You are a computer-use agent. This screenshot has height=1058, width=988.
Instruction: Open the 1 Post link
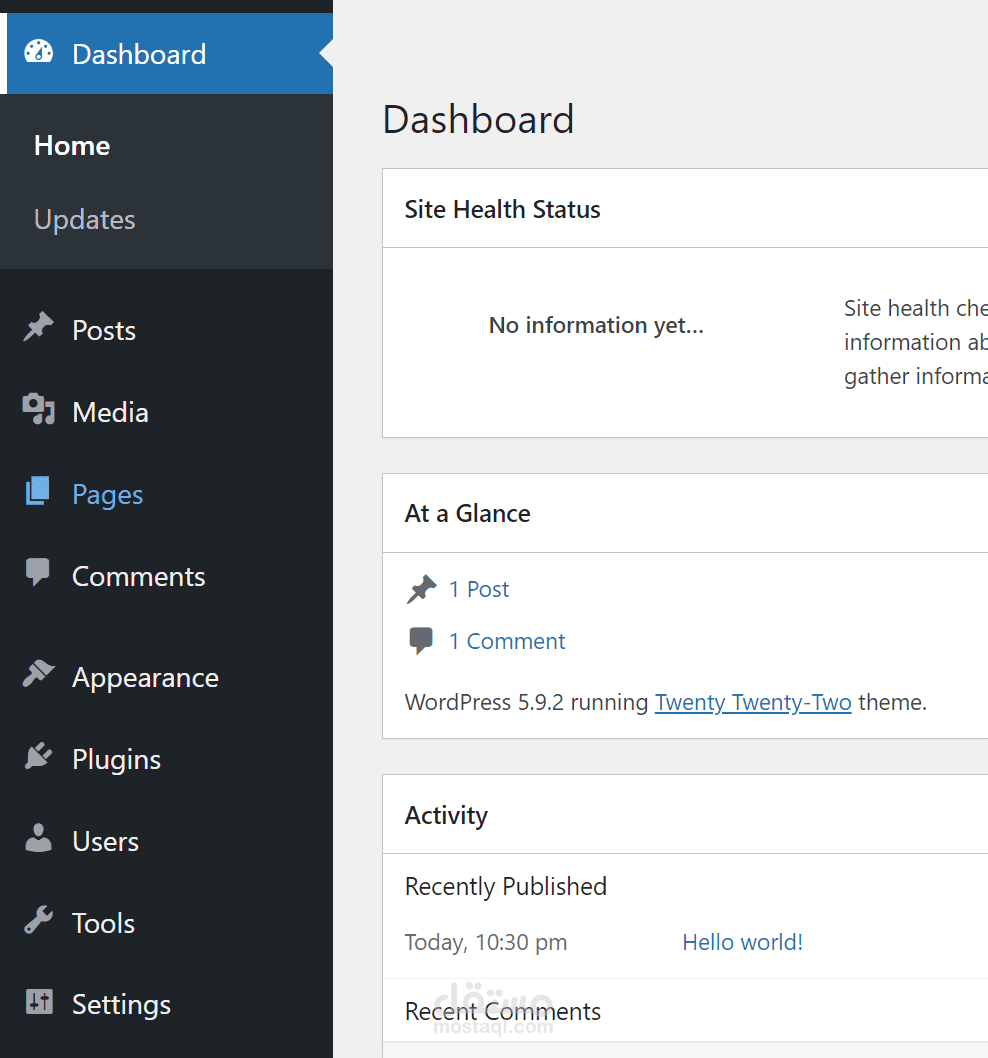point(479,589)
